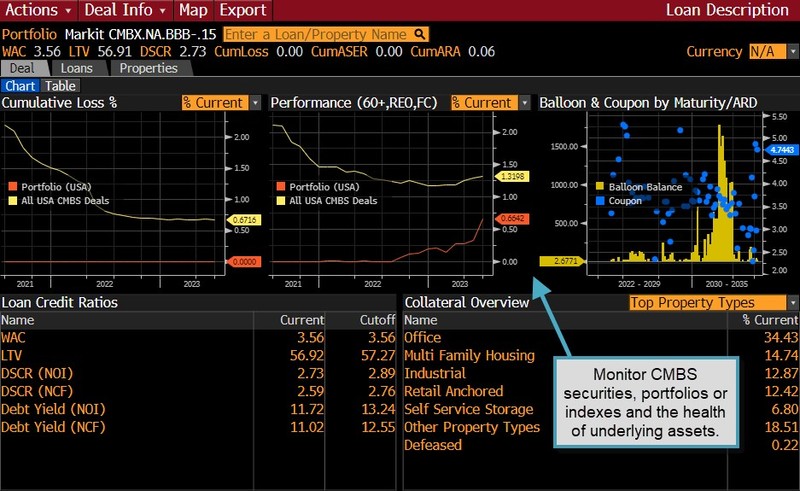
Task: Click the Retail Anchored row
Action: 601,391
